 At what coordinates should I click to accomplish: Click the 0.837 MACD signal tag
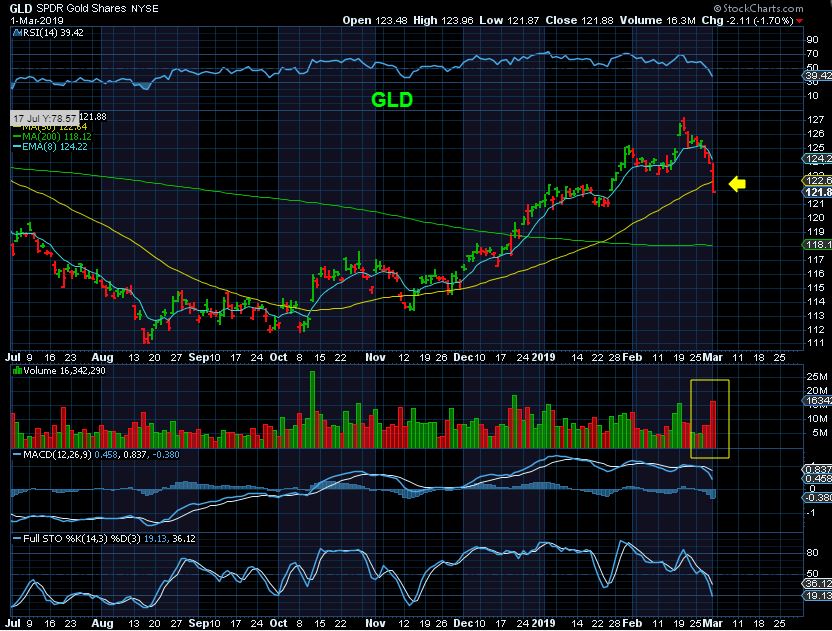click(x=817, y=469)
